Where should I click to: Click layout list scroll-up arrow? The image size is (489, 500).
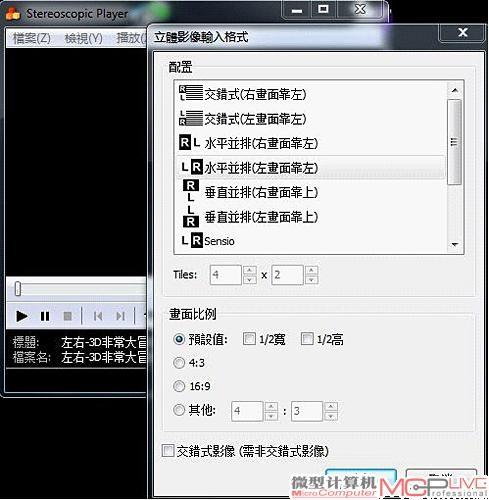[455, 90]
